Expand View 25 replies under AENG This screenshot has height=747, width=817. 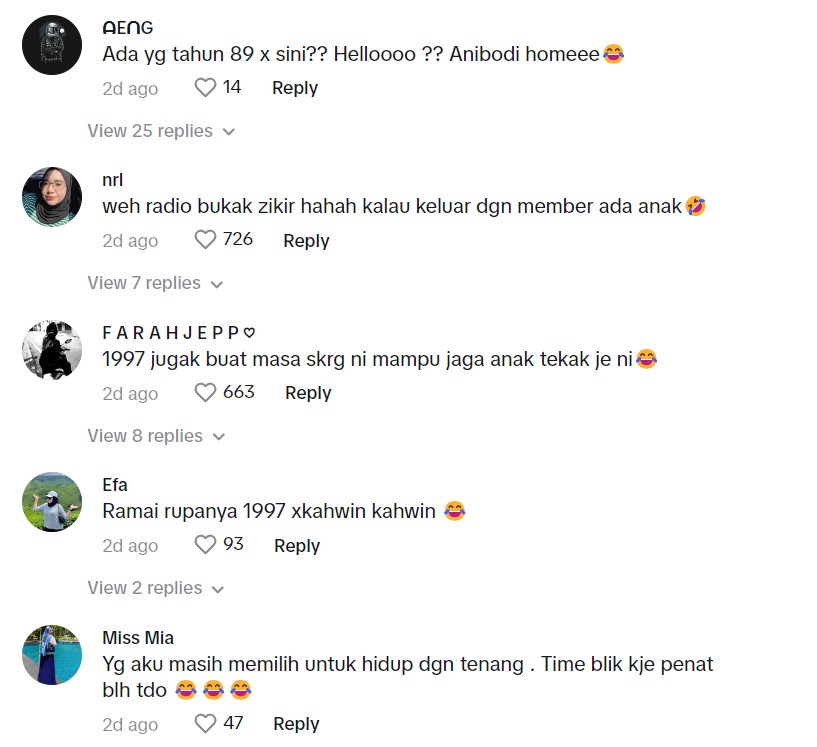click(161, 131)
